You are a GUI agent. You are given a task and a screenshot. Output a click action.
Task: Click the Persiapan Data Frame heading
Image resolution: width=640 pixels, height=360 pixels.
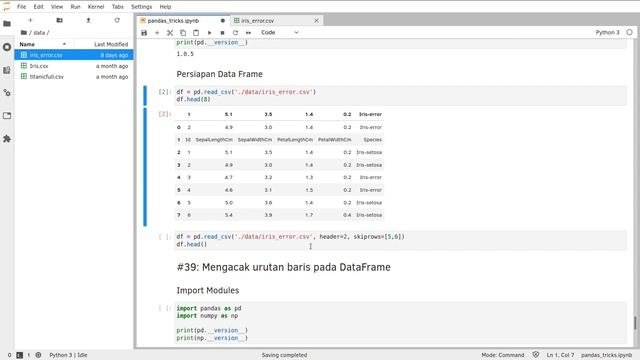click(x=220, y=74)
